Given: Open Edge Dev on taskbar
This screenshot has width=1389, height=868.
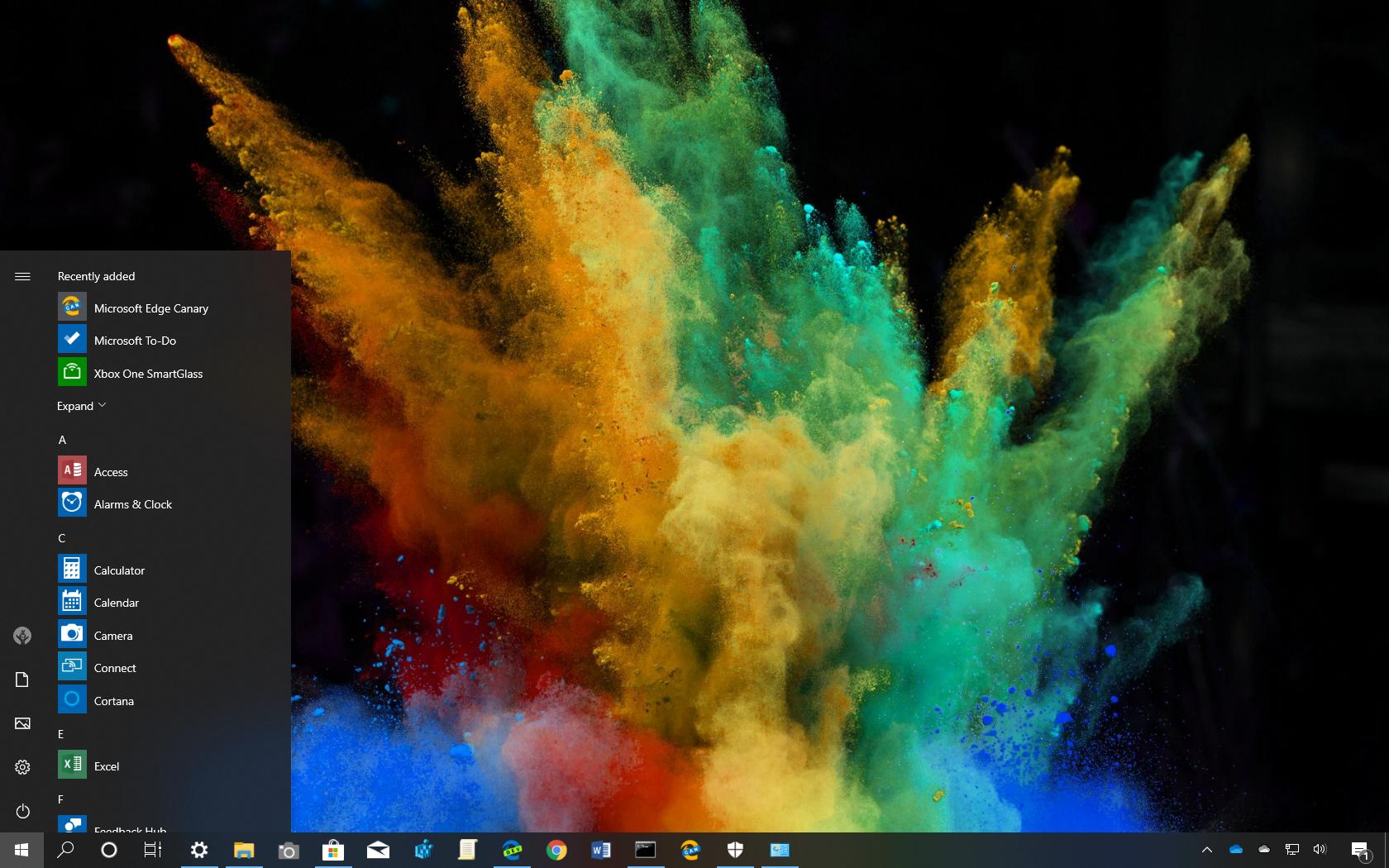Looking at the screenshot, I should pyautogui.click(x=512, y=850).
